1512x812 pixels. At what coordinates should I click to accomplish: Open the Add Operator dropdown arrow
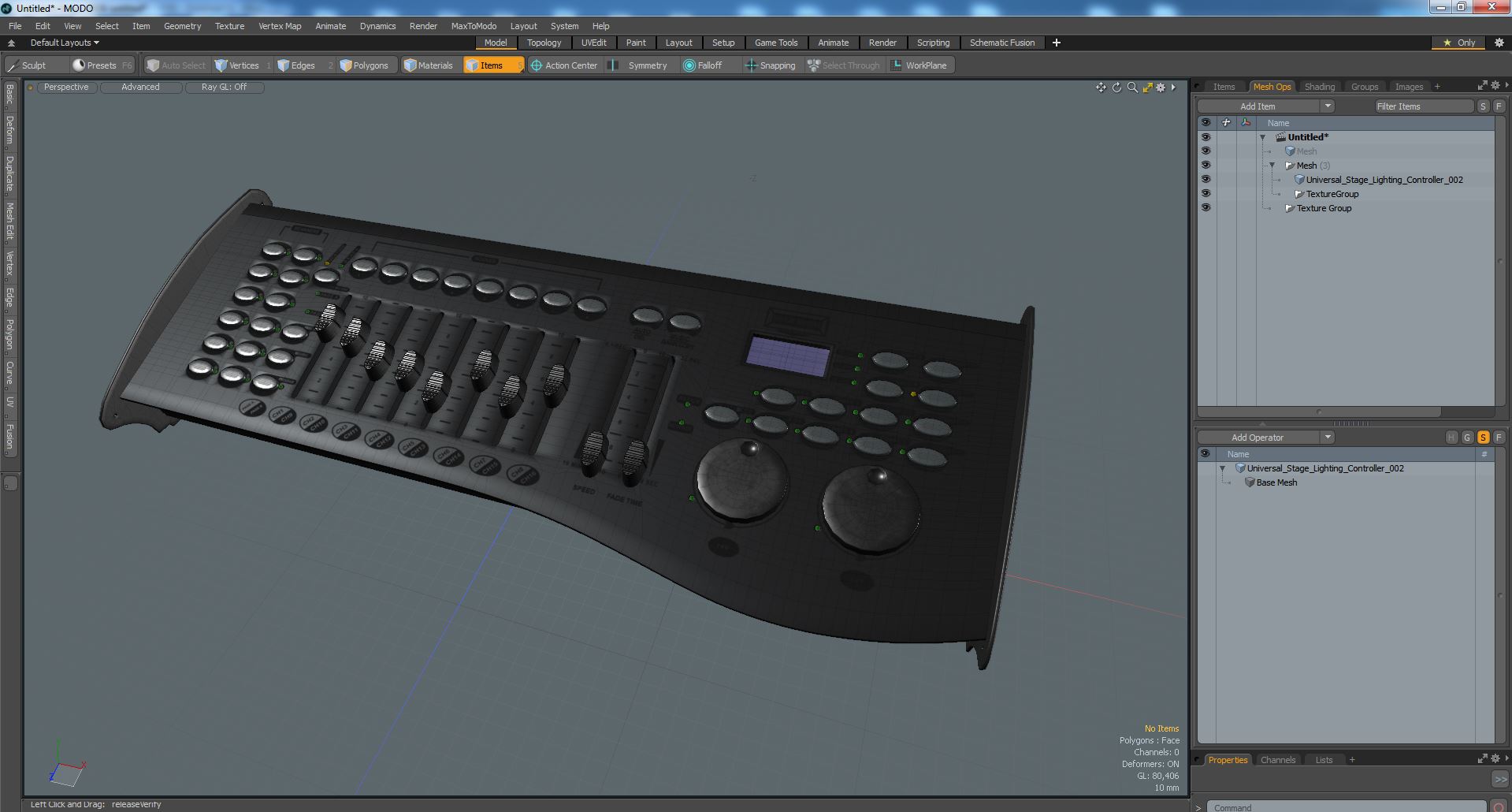click(x=1328, y=438)
